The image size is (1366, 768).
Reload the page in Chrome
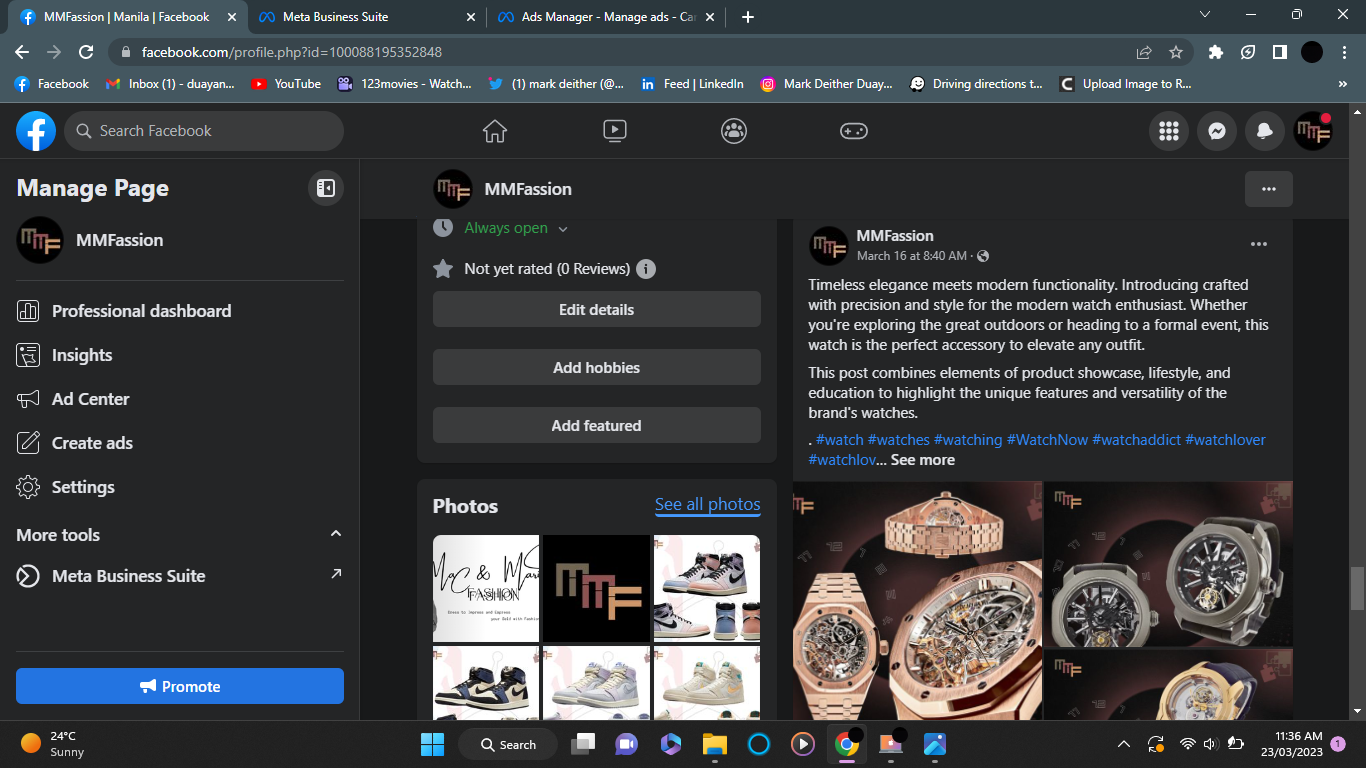click(86, 52)
